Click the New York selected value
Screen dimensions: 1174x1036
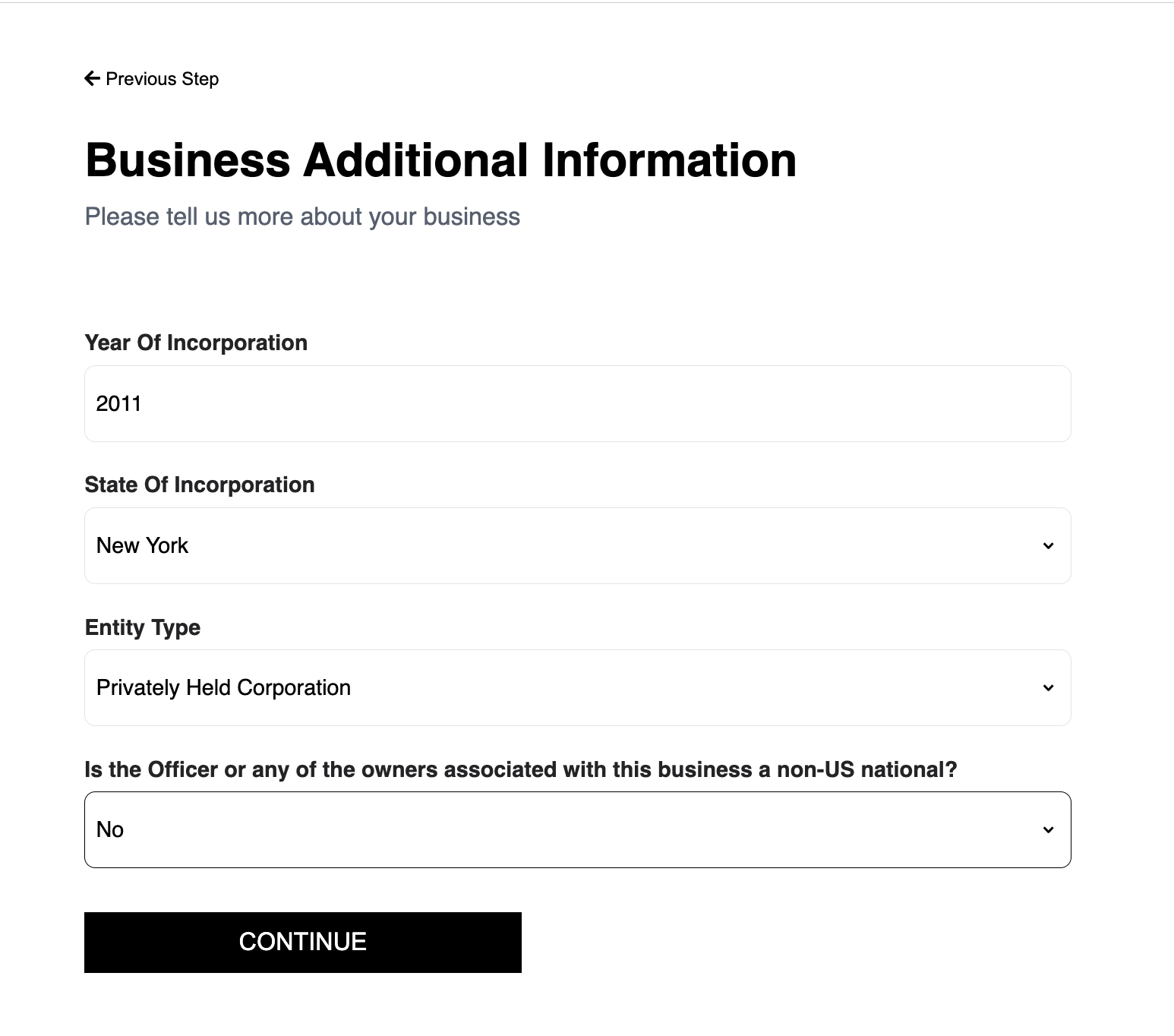[x=142, y=545]
